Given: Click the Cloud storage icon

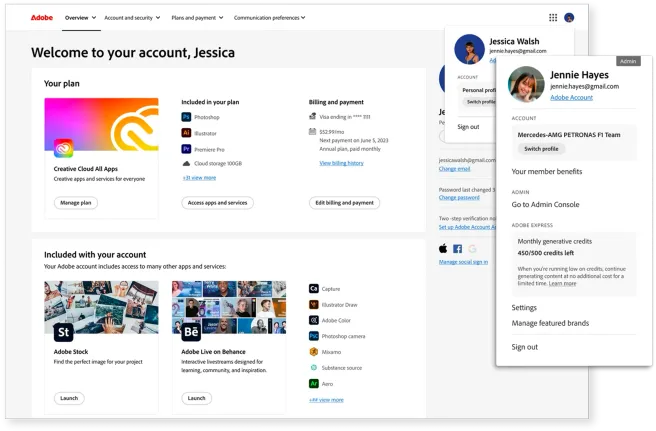Looking at the screenshot, I should click(186, 164).
